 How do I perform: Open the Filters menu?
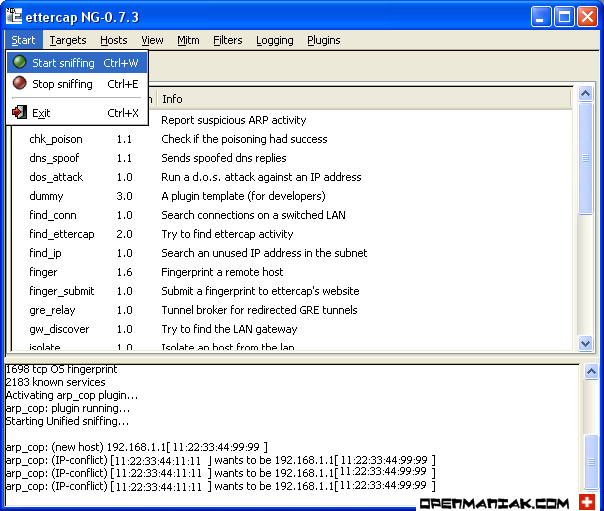pyautogui.click(x=228, y=40)
